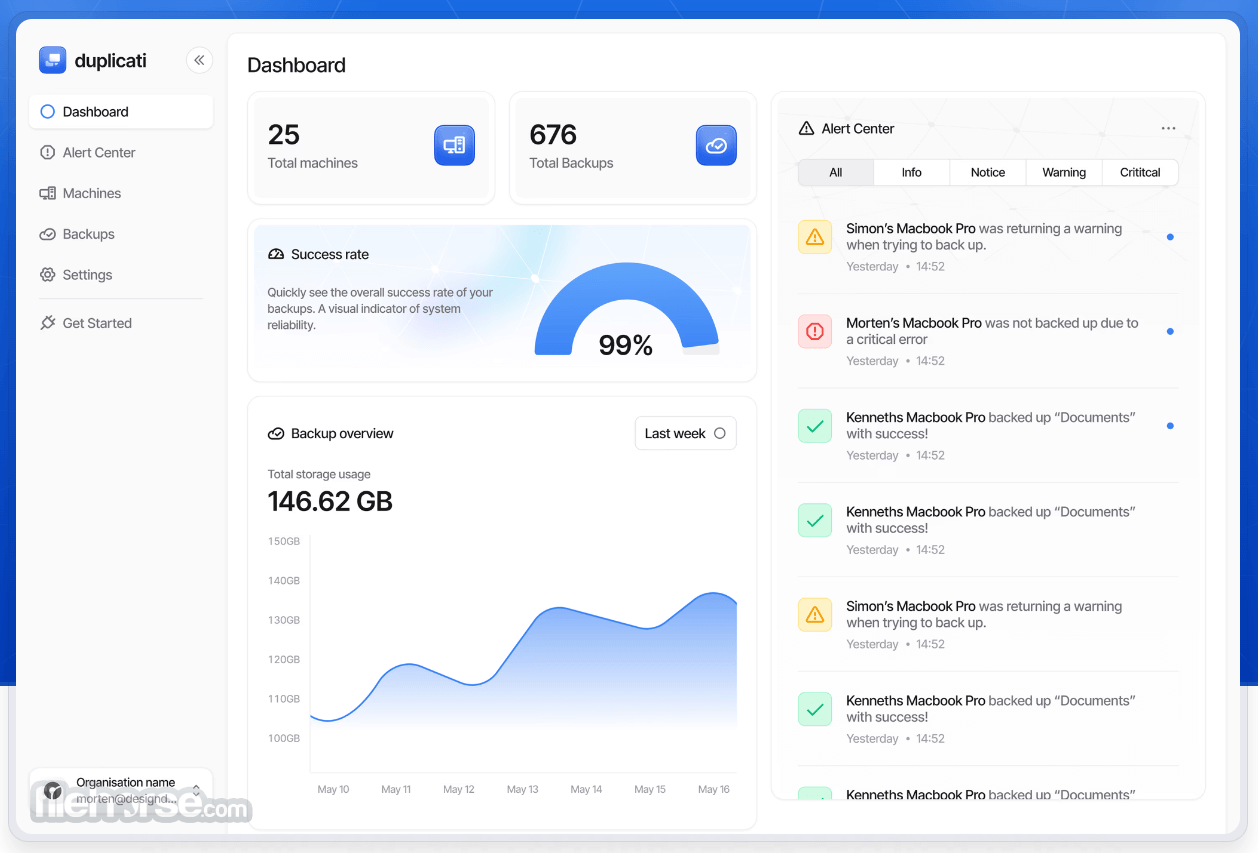Click the May 16 chart axis label

pyautogui.click(x=714, y=790)
